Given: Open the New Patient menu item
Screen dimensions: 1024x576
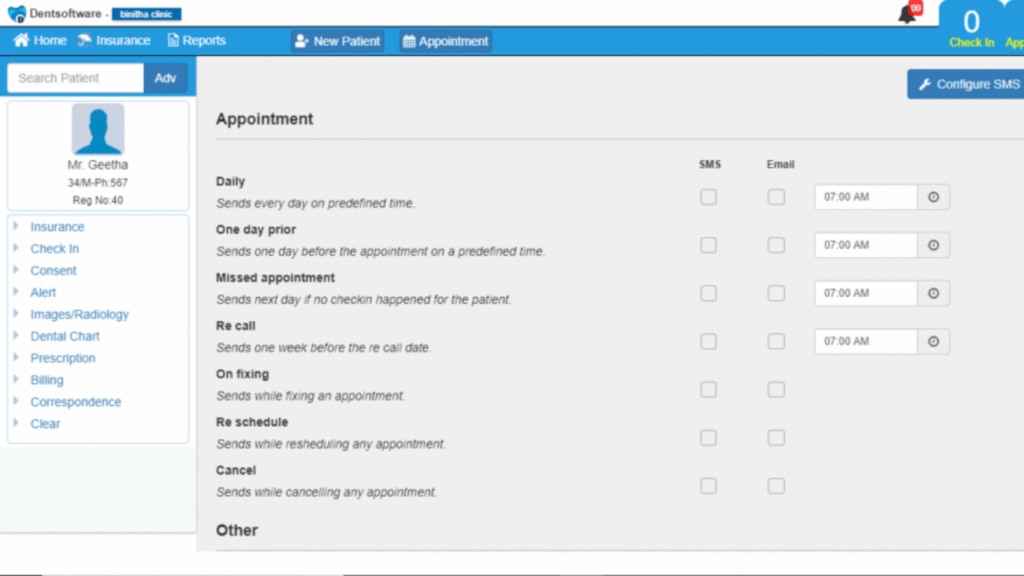Looking at the screenshot, I should click(x=338, y=41).
